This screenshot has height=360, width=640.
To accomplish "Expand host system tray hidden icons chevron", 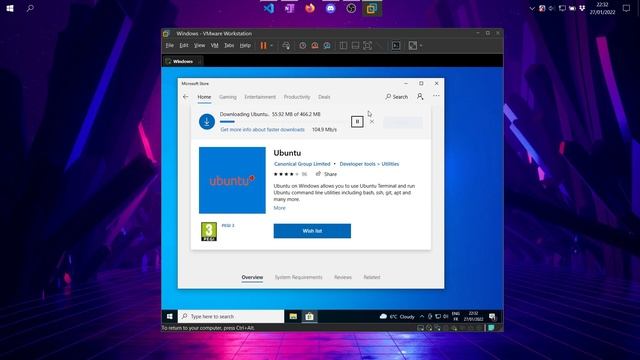I will pyautogui.click(x=532, y=8).
